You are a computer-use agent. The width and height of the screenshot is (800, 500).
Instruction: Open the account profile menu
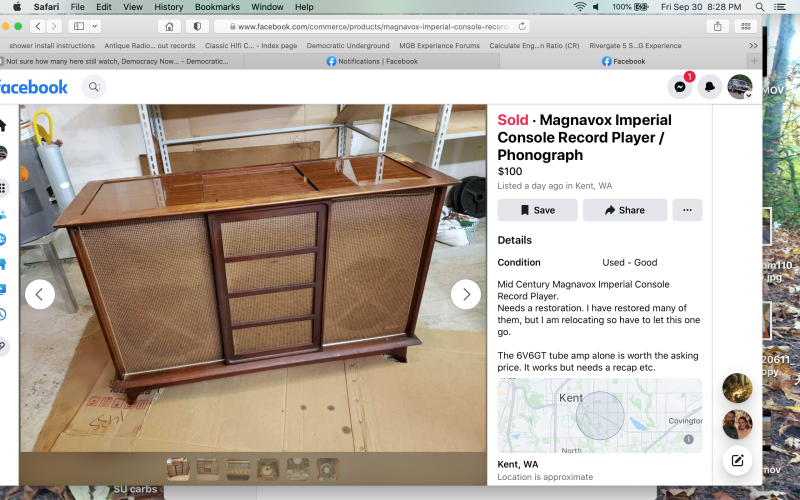739,87
